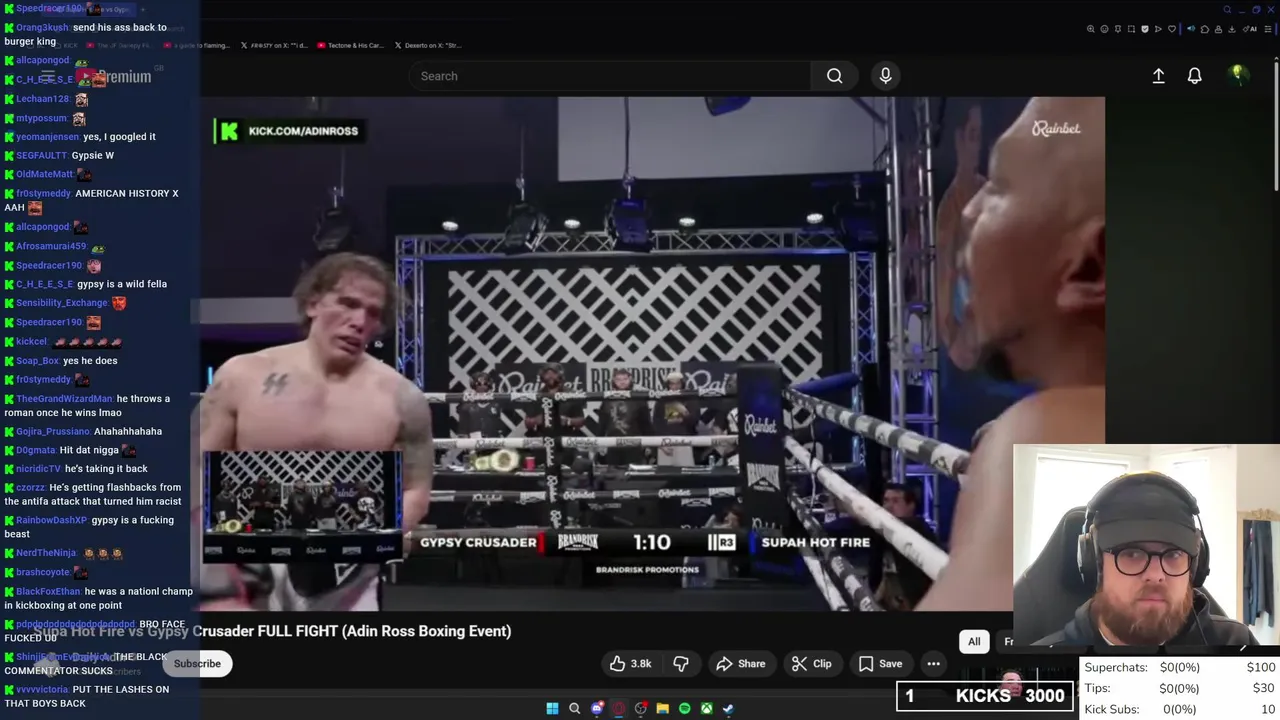Open Steam from the taskbar

coord(728,709)
